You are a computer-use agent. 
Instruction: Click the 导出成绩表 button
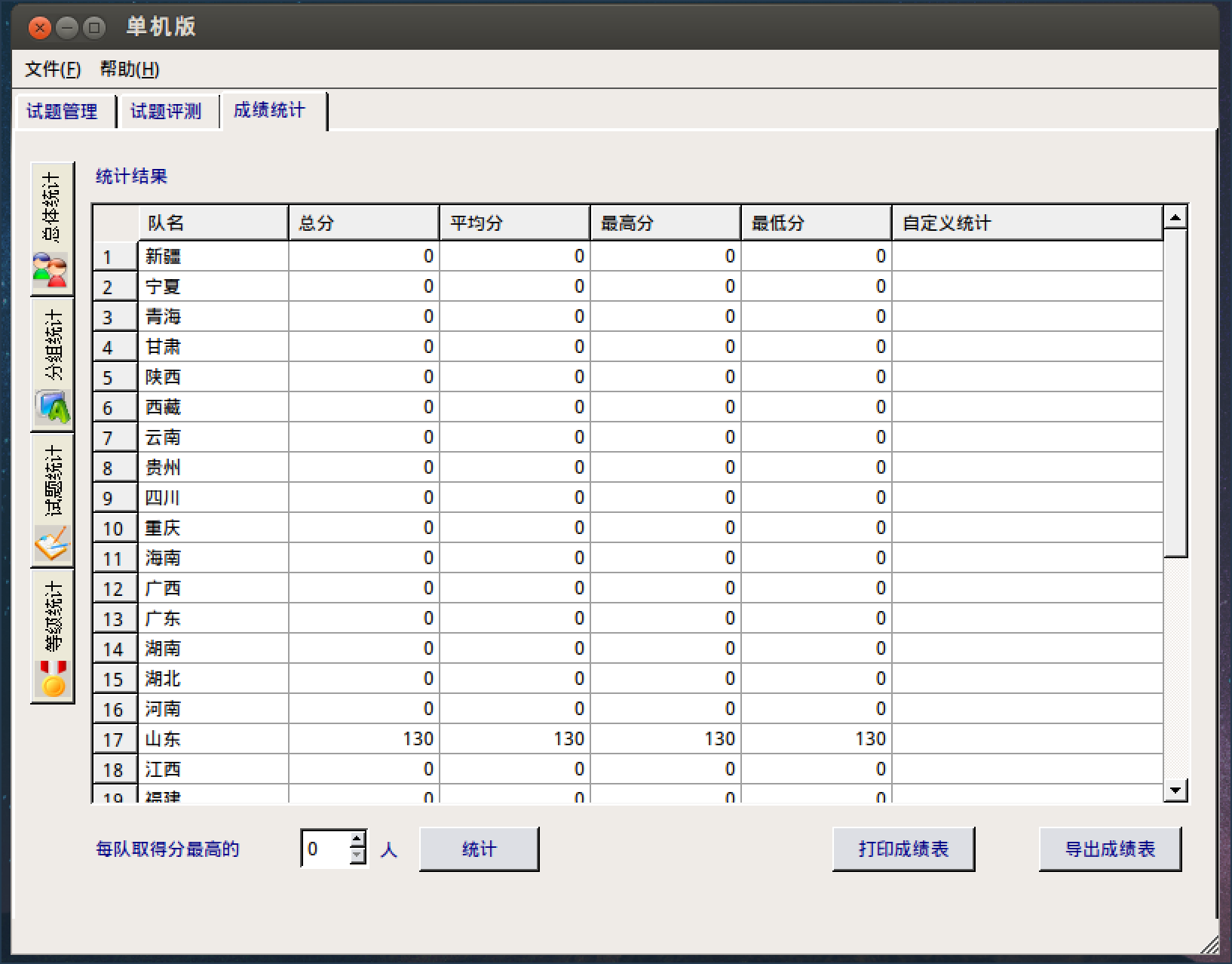[1110, 849]
